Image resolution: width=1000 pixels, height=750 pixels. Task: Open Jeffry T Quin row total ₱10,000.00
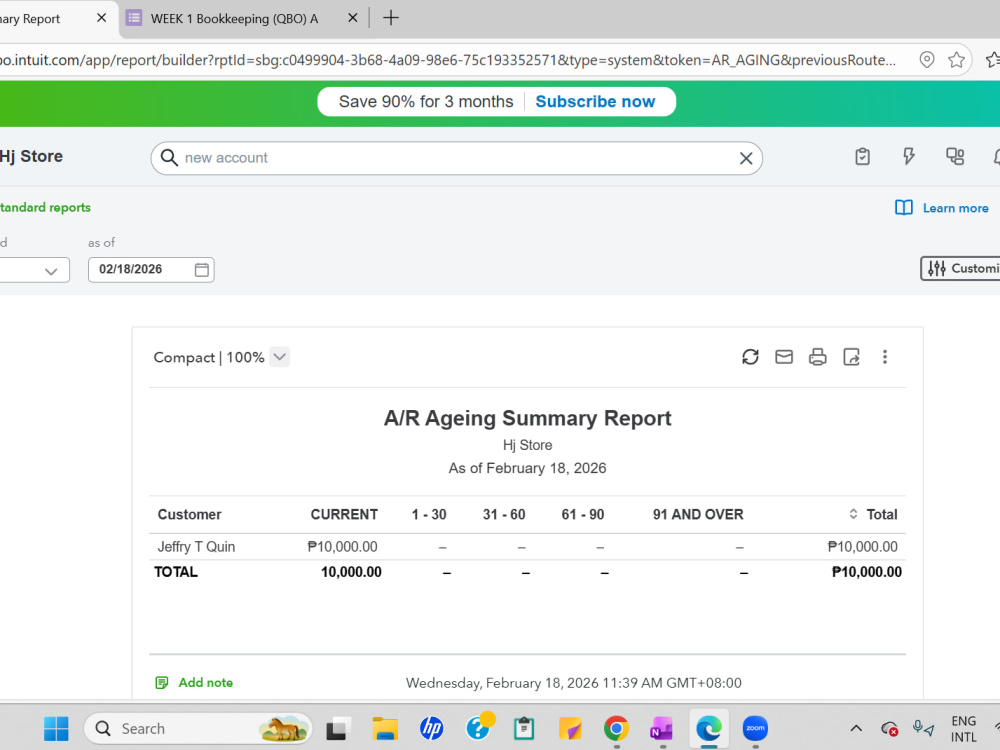click(x=862, y=547)
